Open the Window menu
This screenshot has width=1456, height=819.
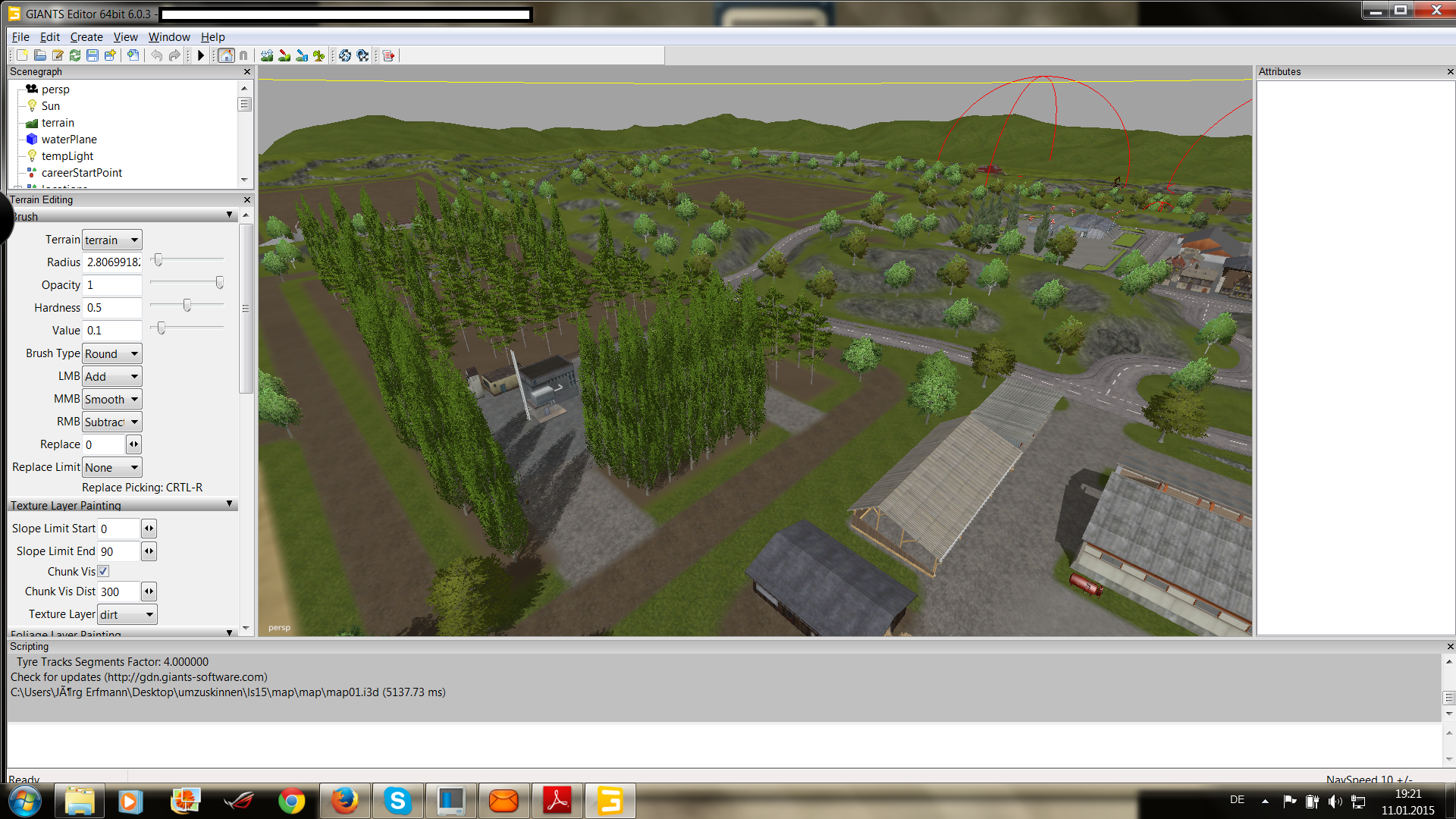169,37
